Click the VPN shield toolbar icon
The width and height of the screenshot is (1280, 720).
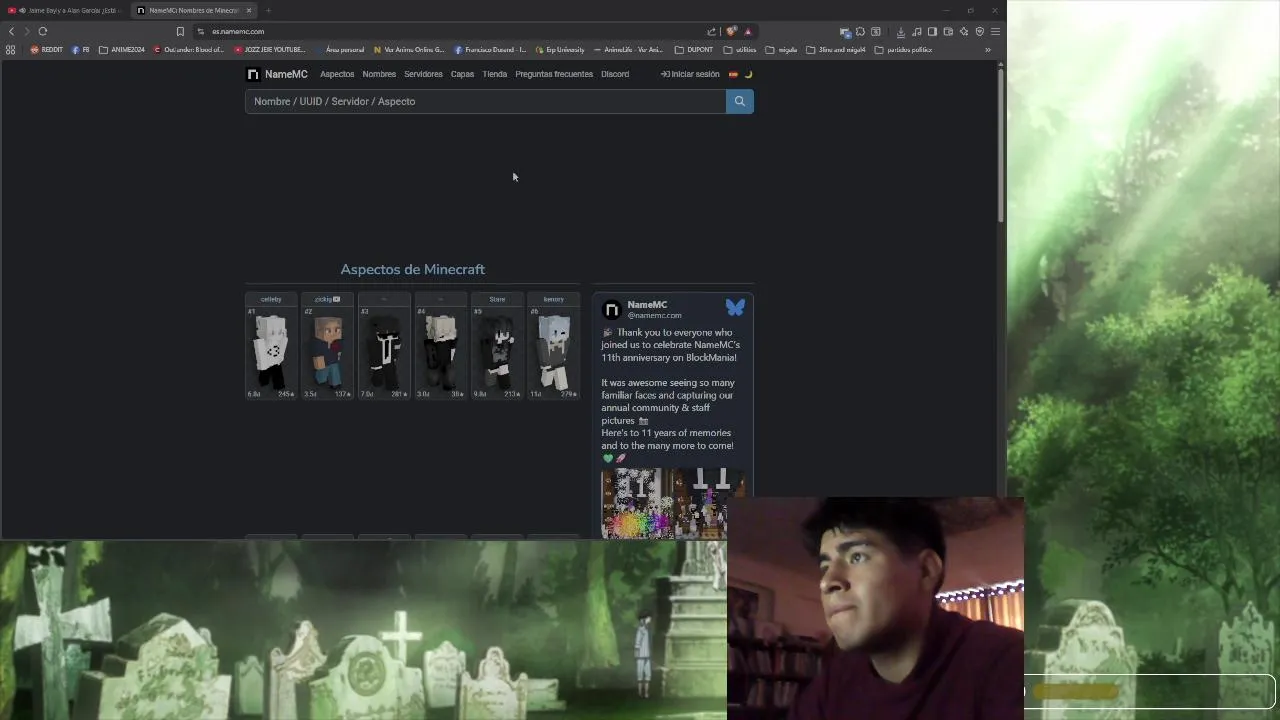click(980, 32)
